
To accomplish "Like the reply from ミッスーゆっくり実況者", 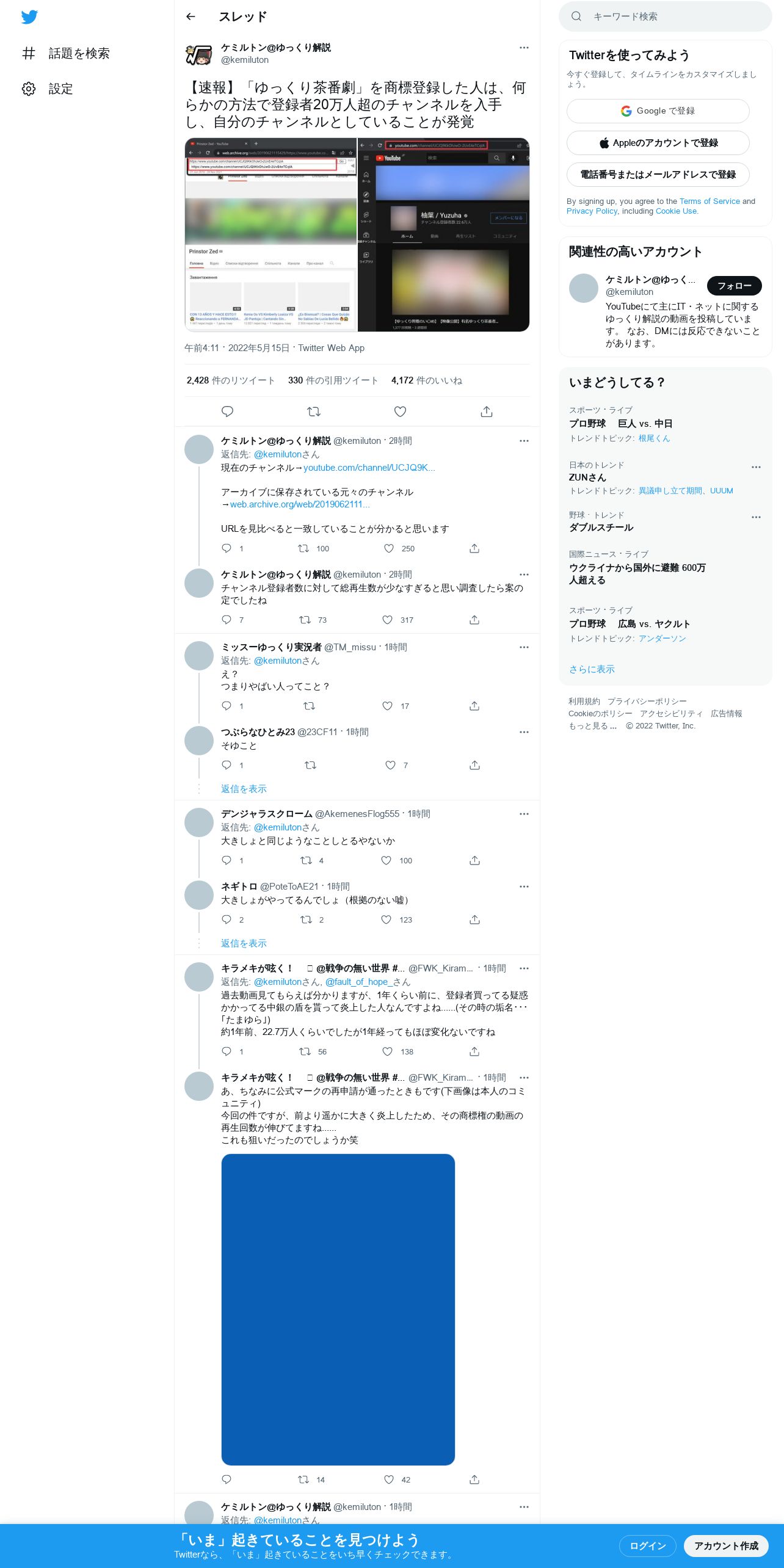I will click(x=387, y=706).
